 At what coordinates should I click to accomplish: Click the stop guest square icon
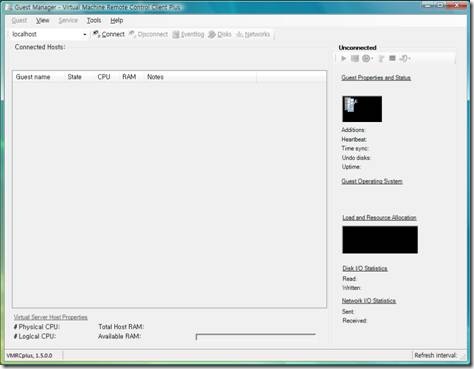[x=392, y=58]
